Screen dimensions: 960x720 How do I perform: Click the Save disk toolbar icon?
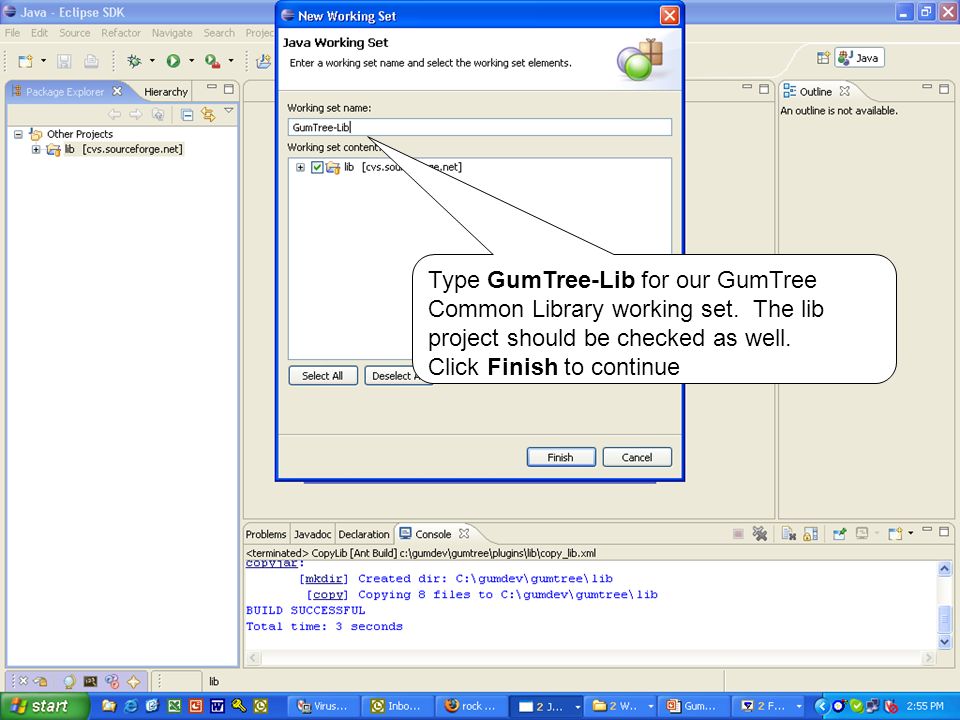tap(64, 61)
